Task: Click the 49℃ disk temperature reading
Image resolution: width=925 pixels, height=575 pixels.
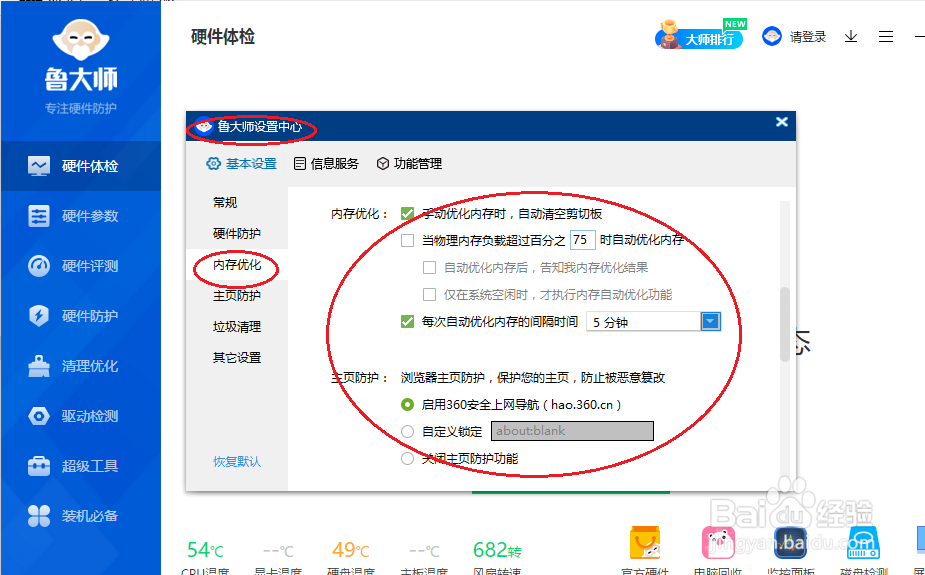Action: 350,550
